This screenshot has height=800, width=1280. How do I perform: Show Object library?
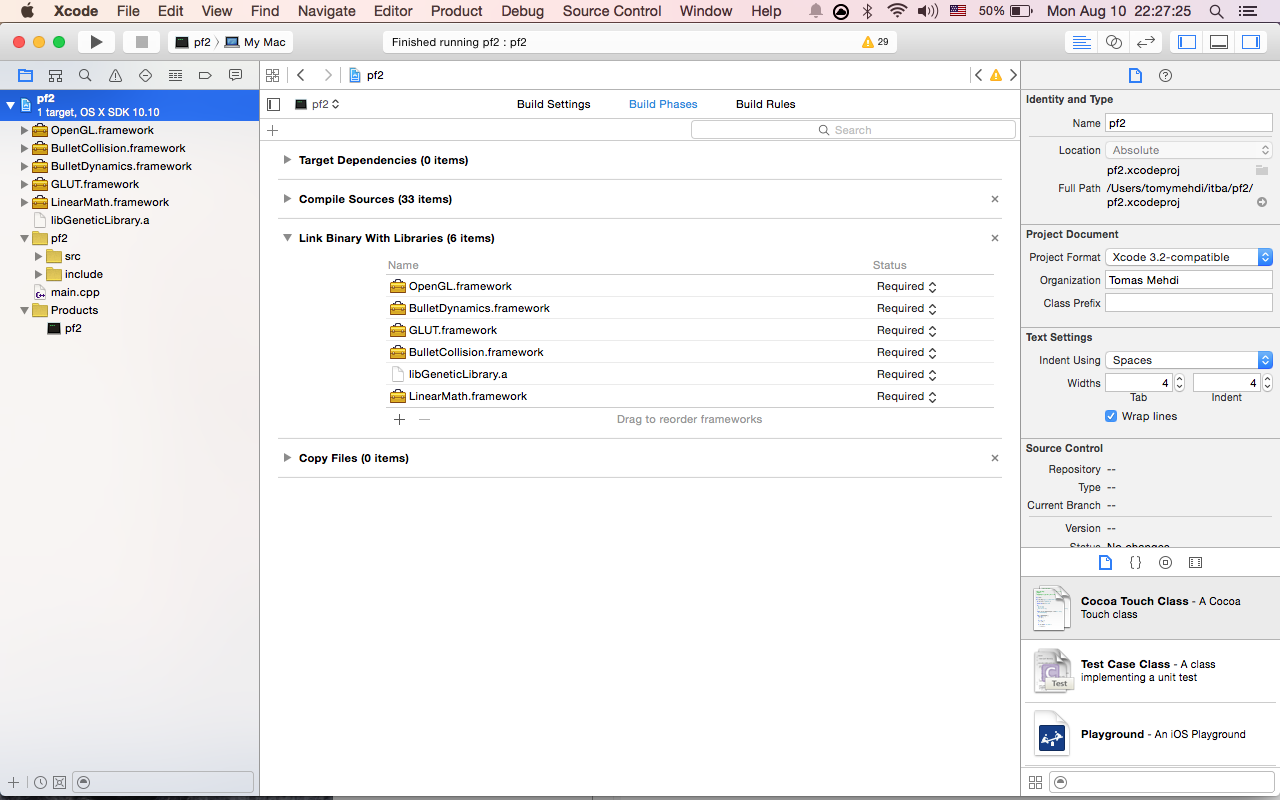pos(1165,563)
